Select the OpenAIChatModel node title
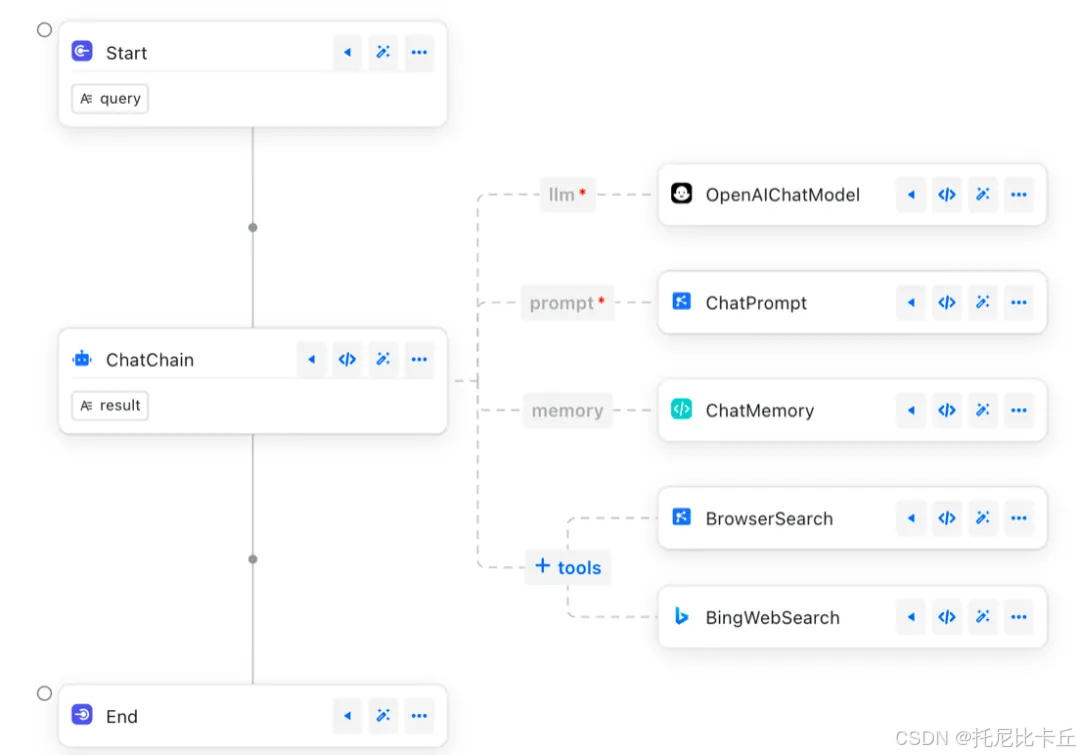The image size is (1080, 755). pyautogui.click(x=782, y=195)
